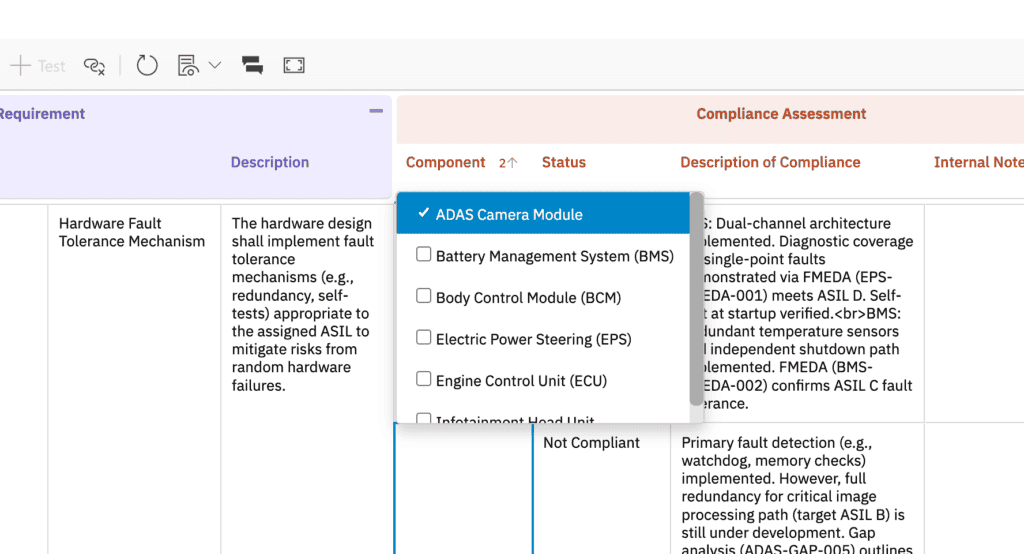Refresh the table with circular arrow icon
This screenshot has width=1024, height=554.
pos(147,65)
